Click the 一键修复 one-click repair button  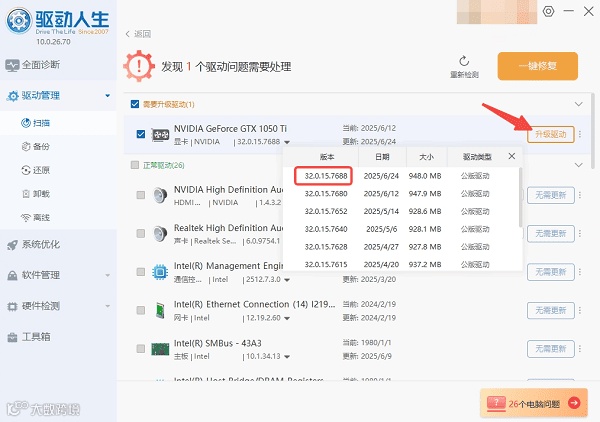tap(538, 66)
